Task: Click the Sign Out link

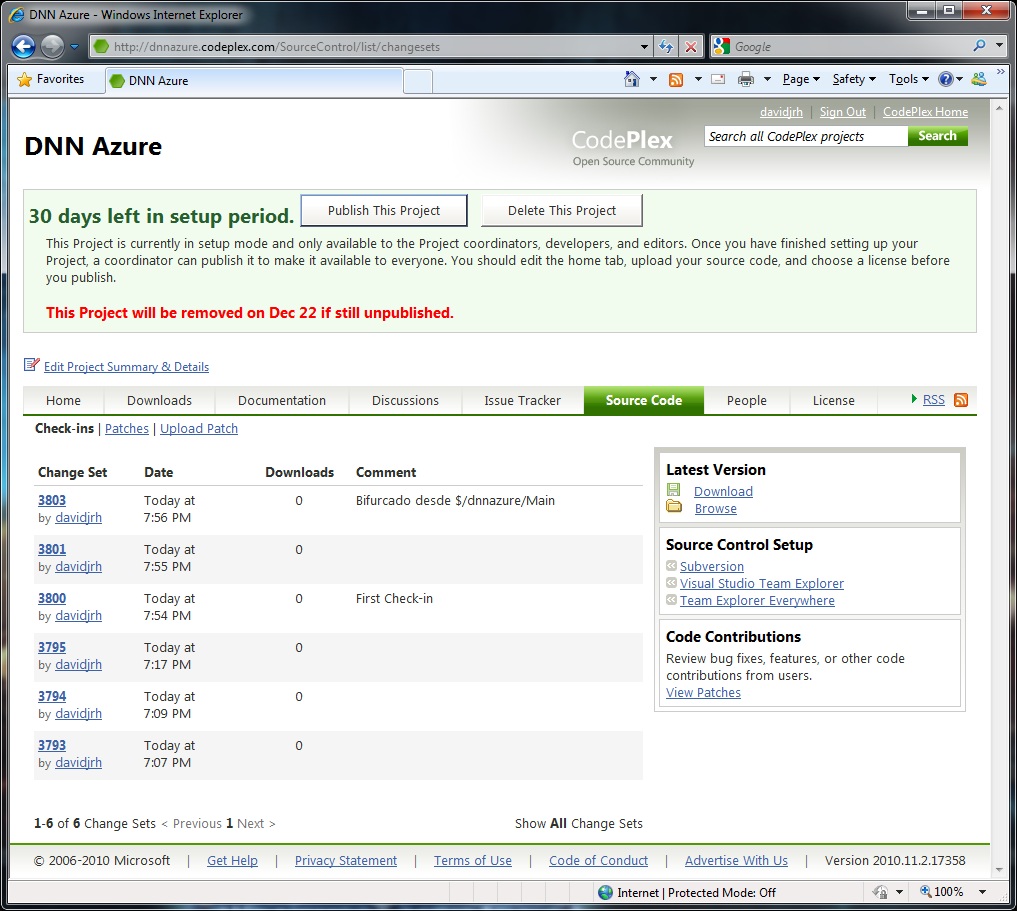Action: pyautogui.click(x=843, y=112)
